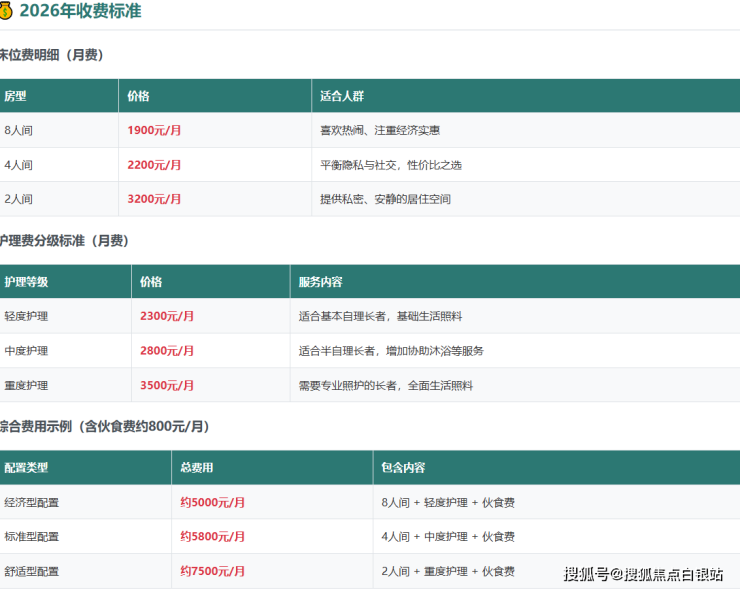740x590 pixels.
Task: Click the 配置类型 column header
Action: click(x=26, y=467)
